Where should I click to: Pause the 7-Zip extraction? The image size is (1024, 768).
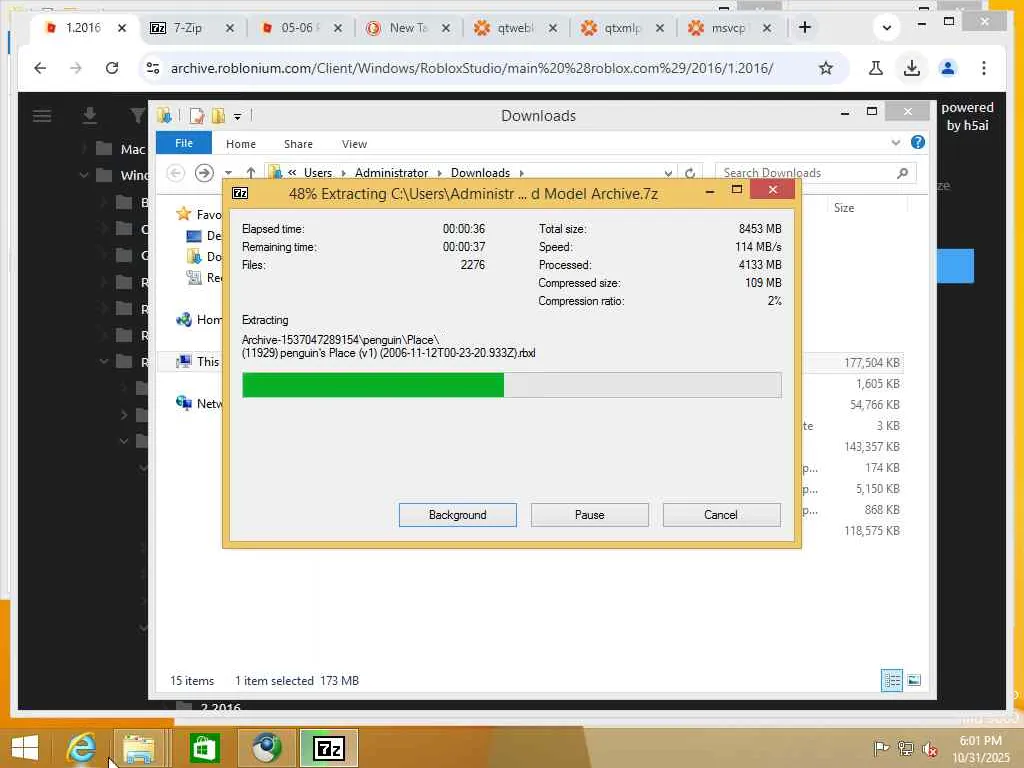click(x=589, y=515)
